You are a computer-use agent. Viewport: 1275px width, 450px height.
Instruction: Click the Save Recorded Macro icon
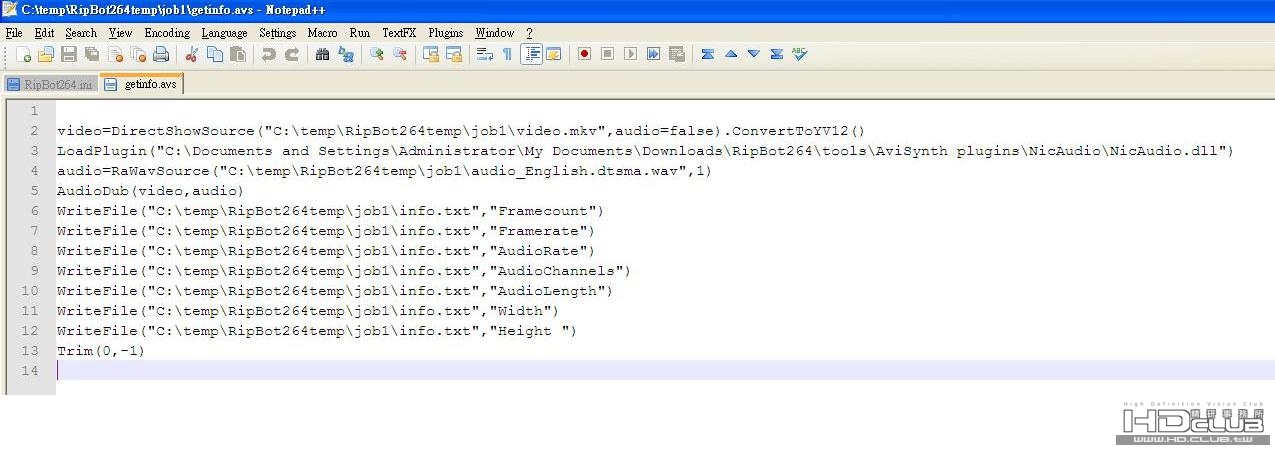tap(676, 54)
